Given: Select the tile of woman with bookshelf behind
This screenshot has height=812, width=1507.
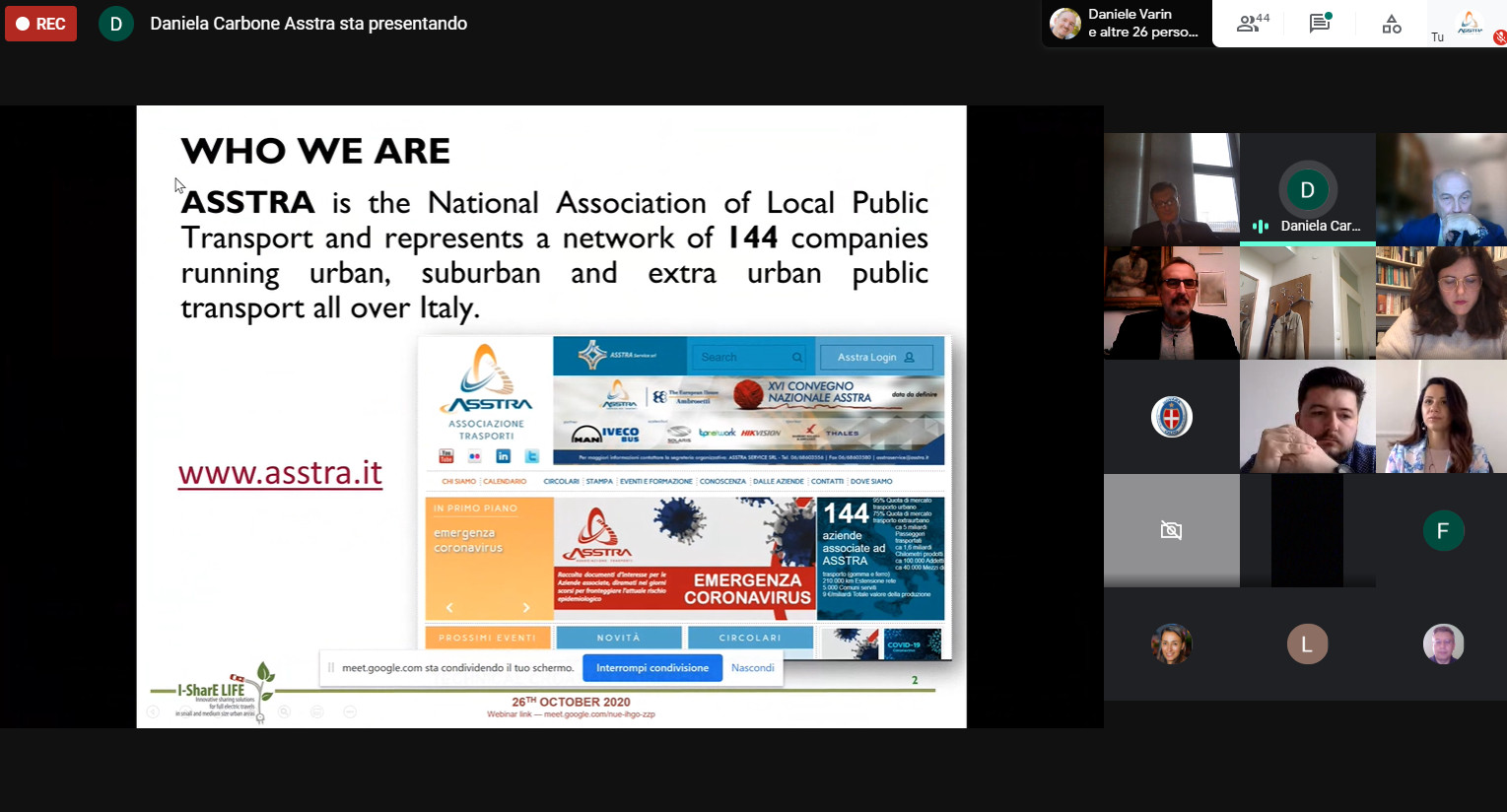Looking at the screenshot, I should click(x=1443, y=303).
